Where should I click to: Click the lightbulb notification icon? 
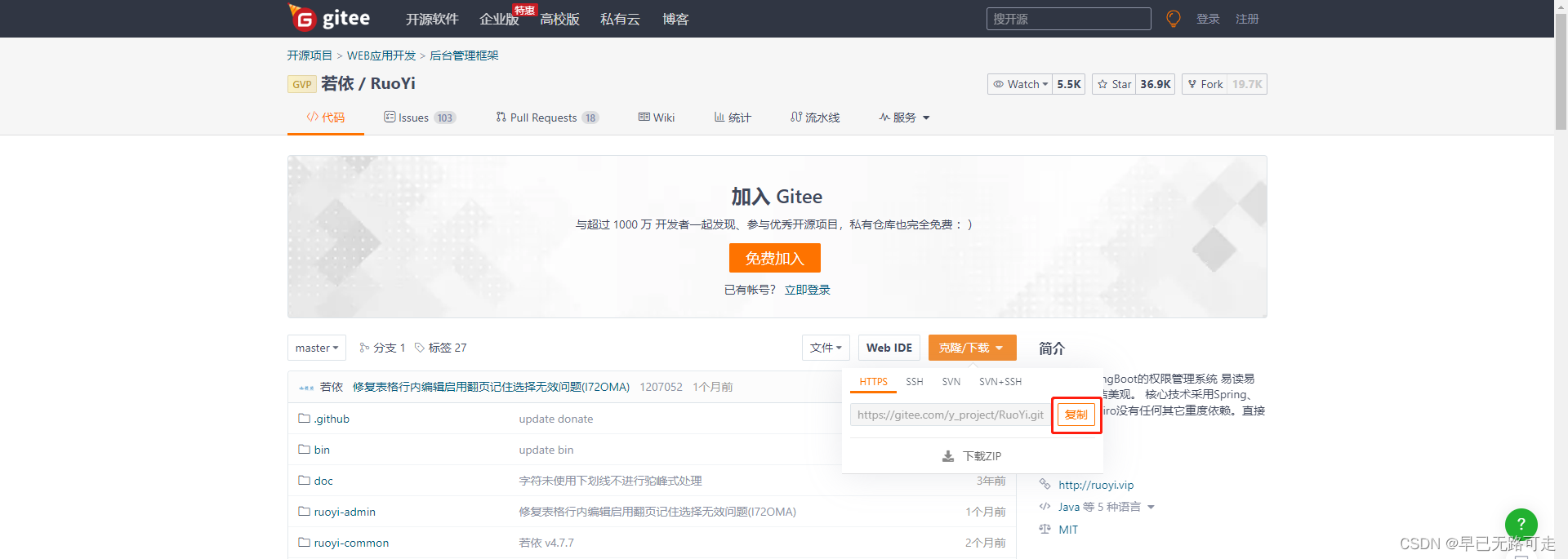[x=1174, y=19]
